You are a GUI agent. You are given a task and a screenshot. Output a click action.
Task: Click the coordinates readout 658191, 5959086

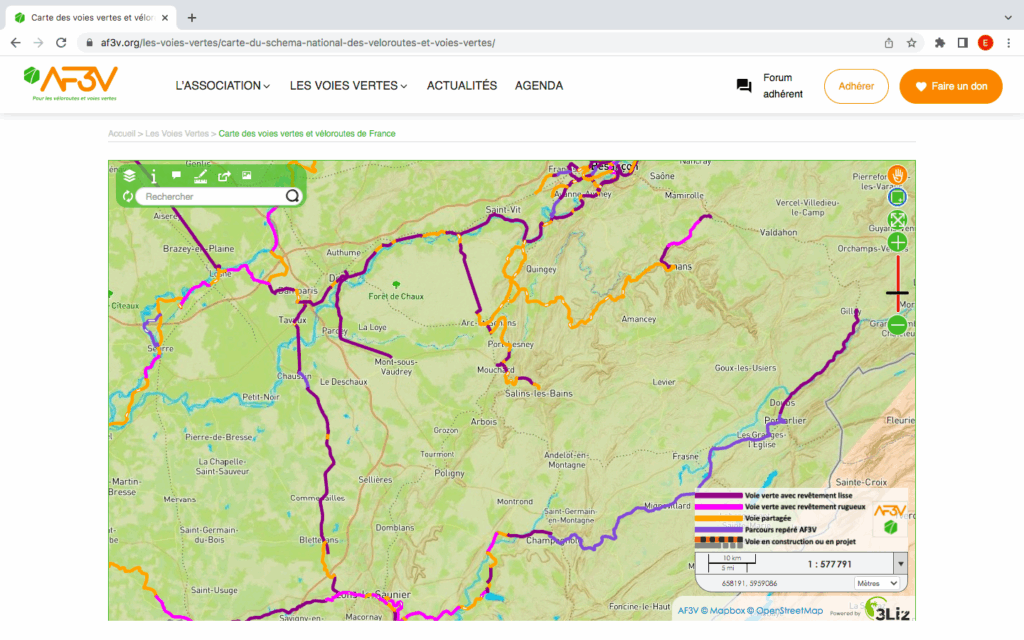point(749,583)
